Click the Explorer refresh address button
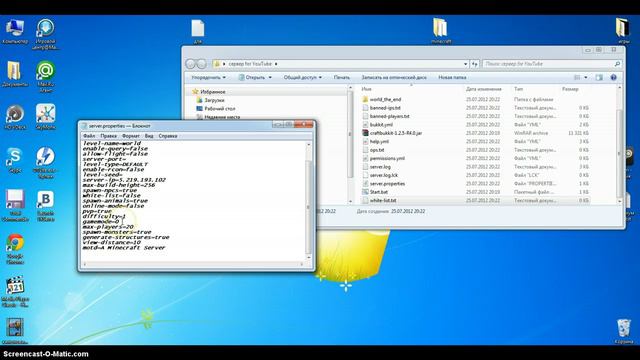The width and height of the screenshot is (640, 360). pyautogui.click(x=474, y=64)
